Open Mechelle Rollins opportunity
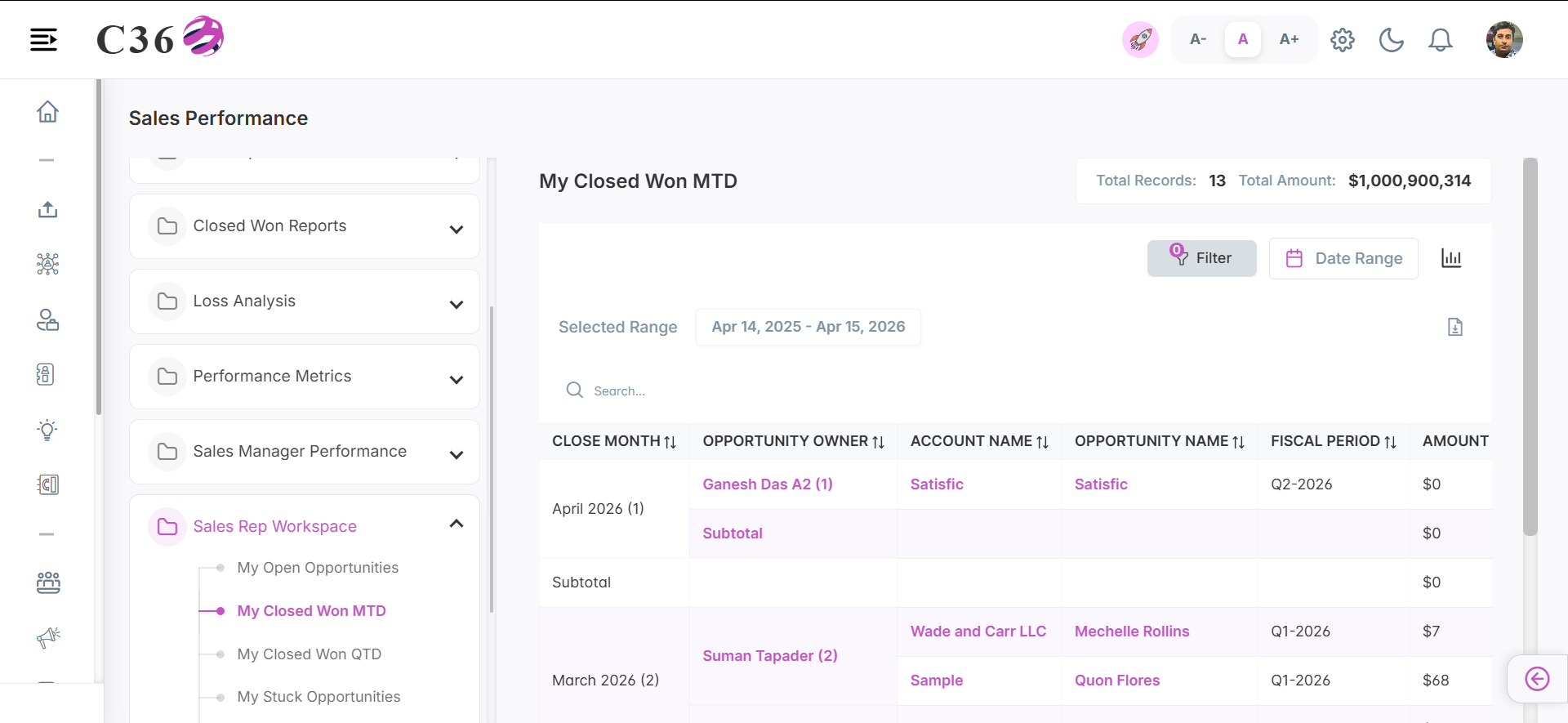Viewport: 1568px width, 723px height. (1132, 632)
